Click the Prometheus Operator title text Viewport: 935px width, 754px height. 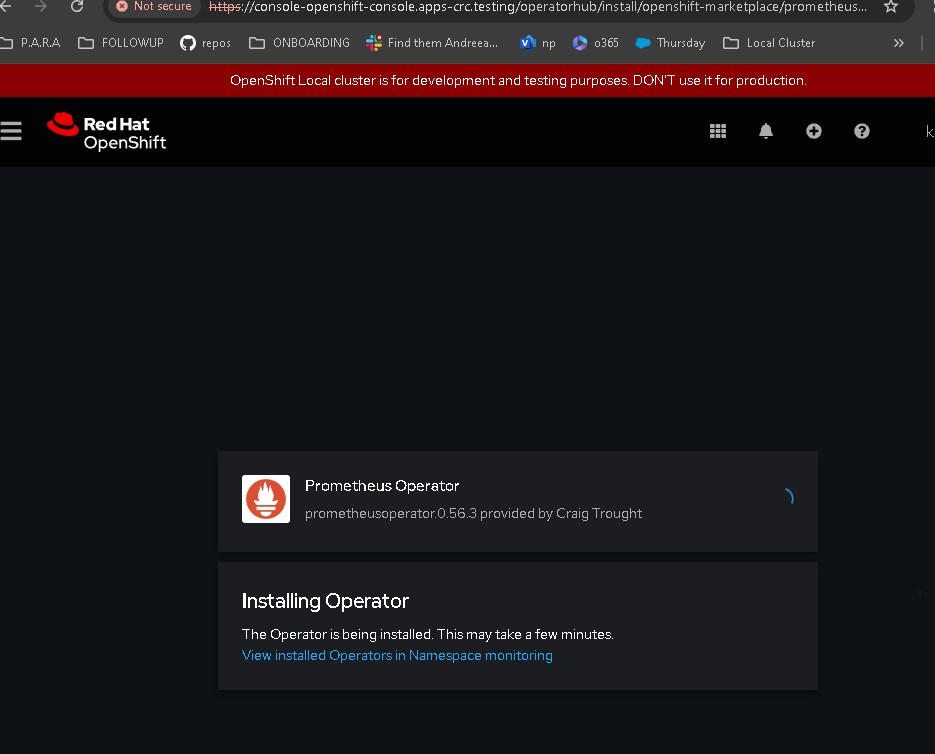tap(382, 486)
